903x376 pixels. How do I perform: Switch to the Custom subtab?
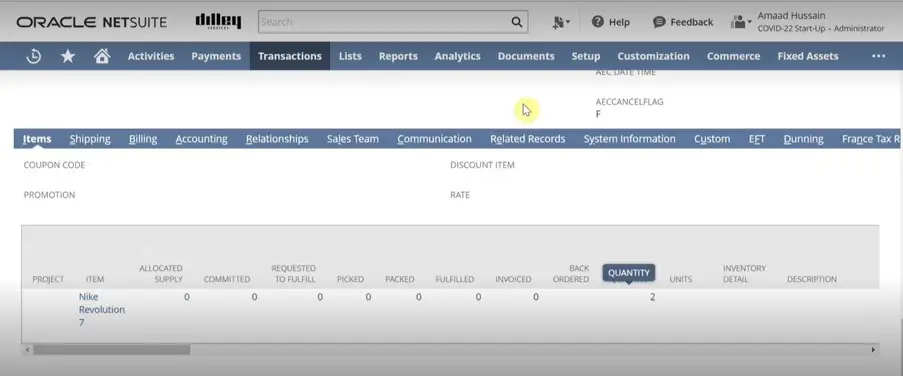click(x=712, y=139)
